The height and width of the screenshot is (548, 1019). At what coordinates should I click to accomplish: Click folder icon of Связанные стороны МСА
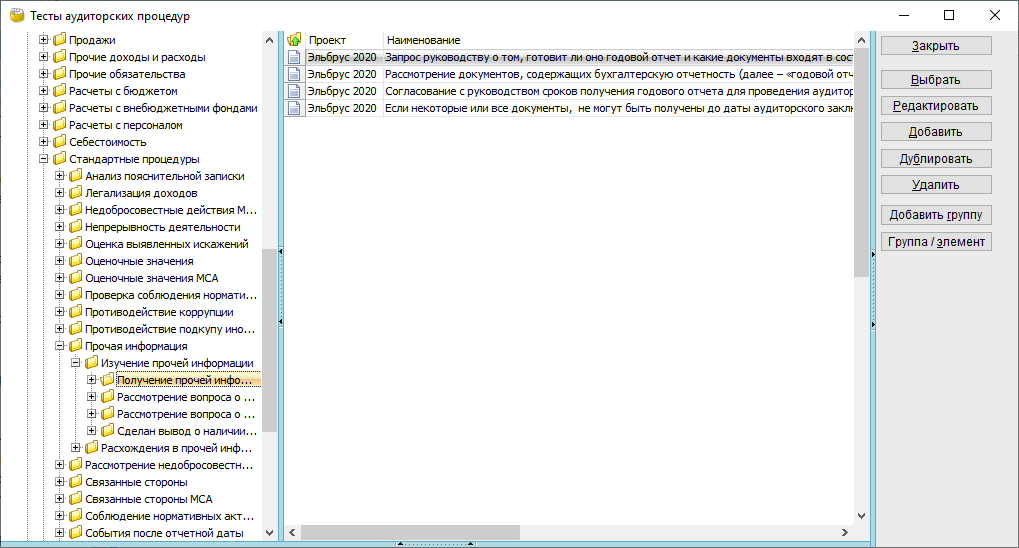[x=76, y=499]
